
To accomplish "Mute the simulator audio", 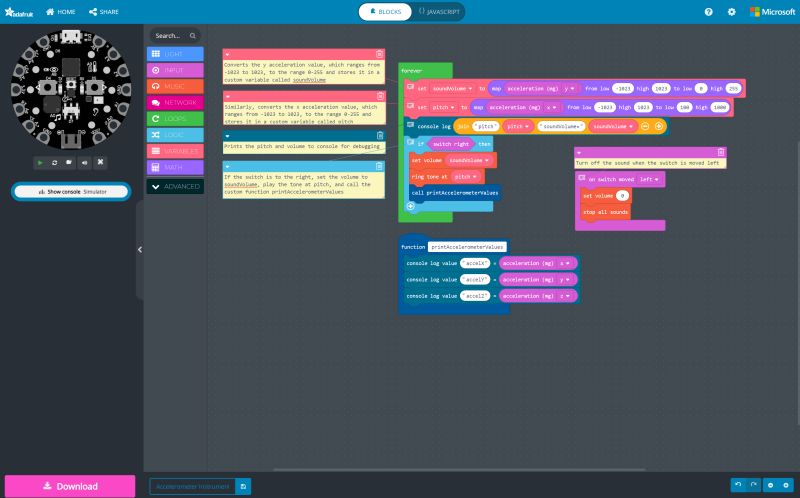I will tap(85, 162).
